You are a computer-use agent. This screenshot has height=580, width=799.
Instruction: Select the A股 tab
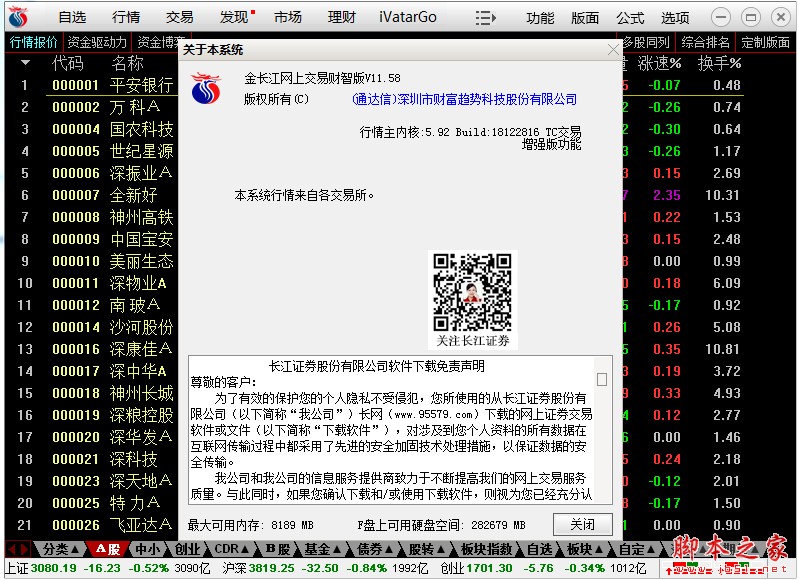pos(108,549)
